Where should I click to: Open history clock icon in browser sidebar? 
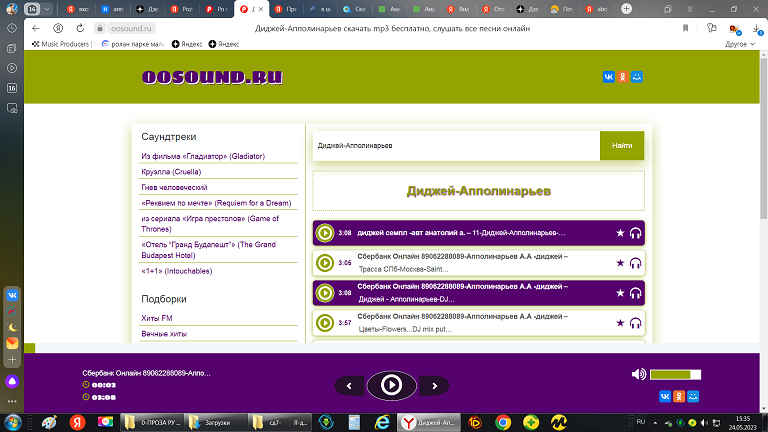click(x=12, y=28)
